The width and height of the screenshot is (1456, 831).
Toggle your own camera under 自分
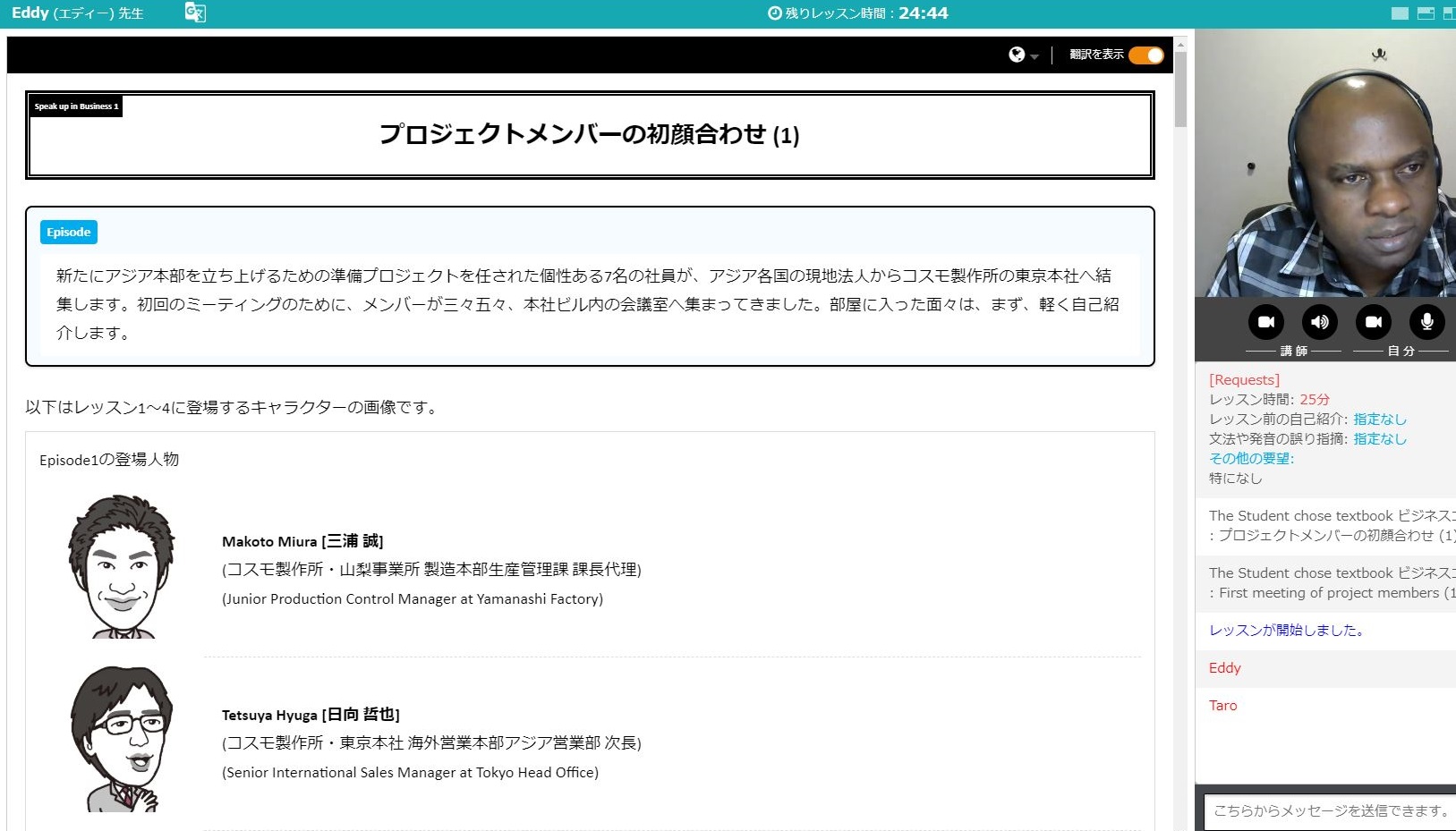(x=1373, y=322)
